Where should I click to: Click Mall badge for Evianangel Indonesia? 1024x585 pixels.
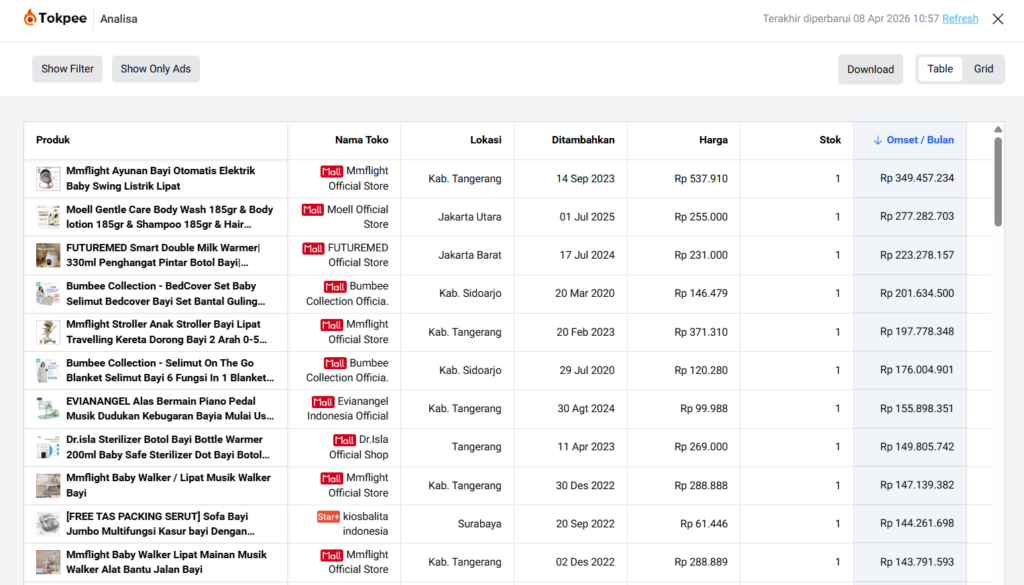point(323,402)
